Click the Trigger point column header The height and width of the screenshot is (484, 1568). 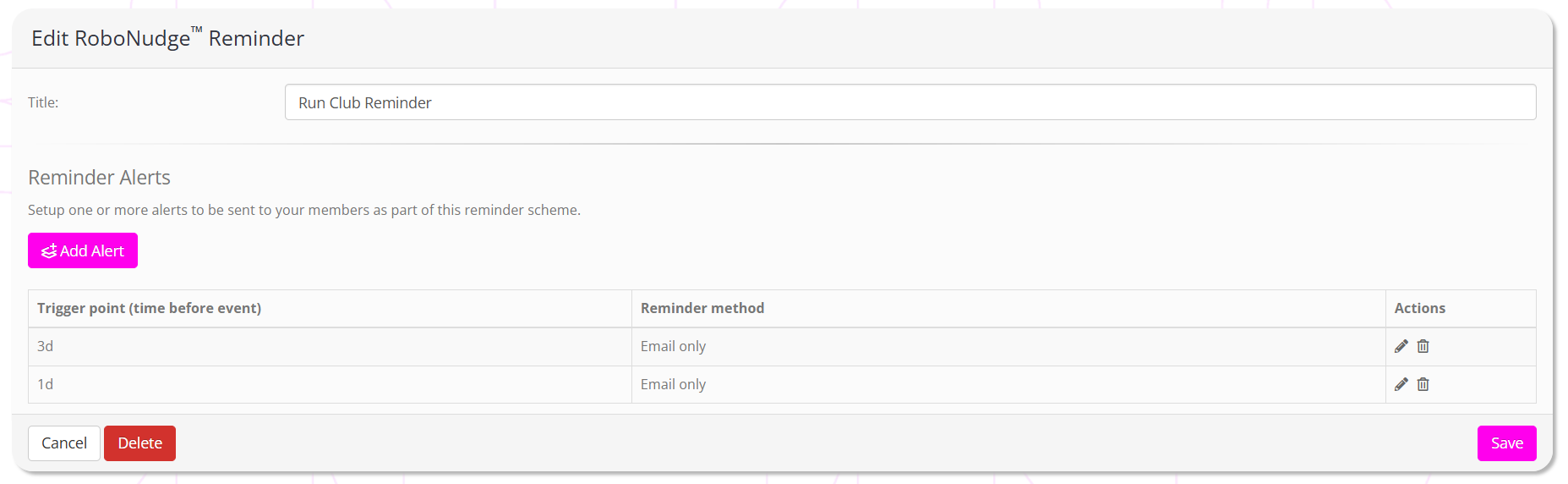[x=149, y=309]
